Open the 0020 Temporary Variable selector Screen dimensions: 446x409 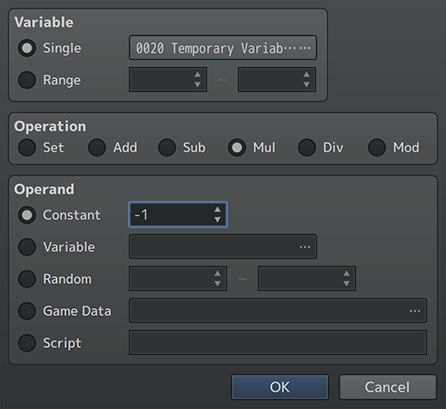[223, 48]
